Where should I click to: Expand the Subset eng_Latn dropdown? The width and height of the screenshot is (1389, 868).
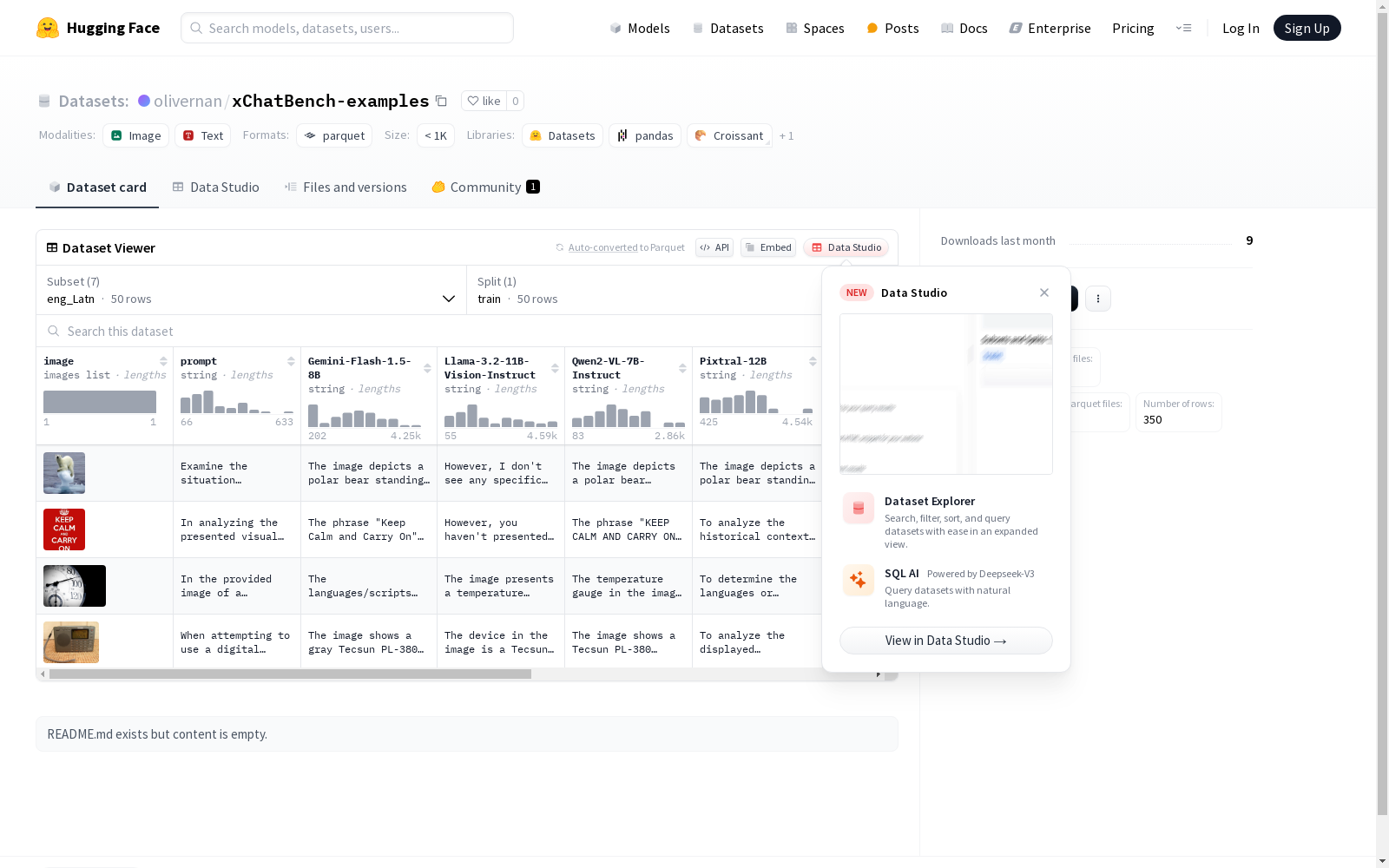252,290
